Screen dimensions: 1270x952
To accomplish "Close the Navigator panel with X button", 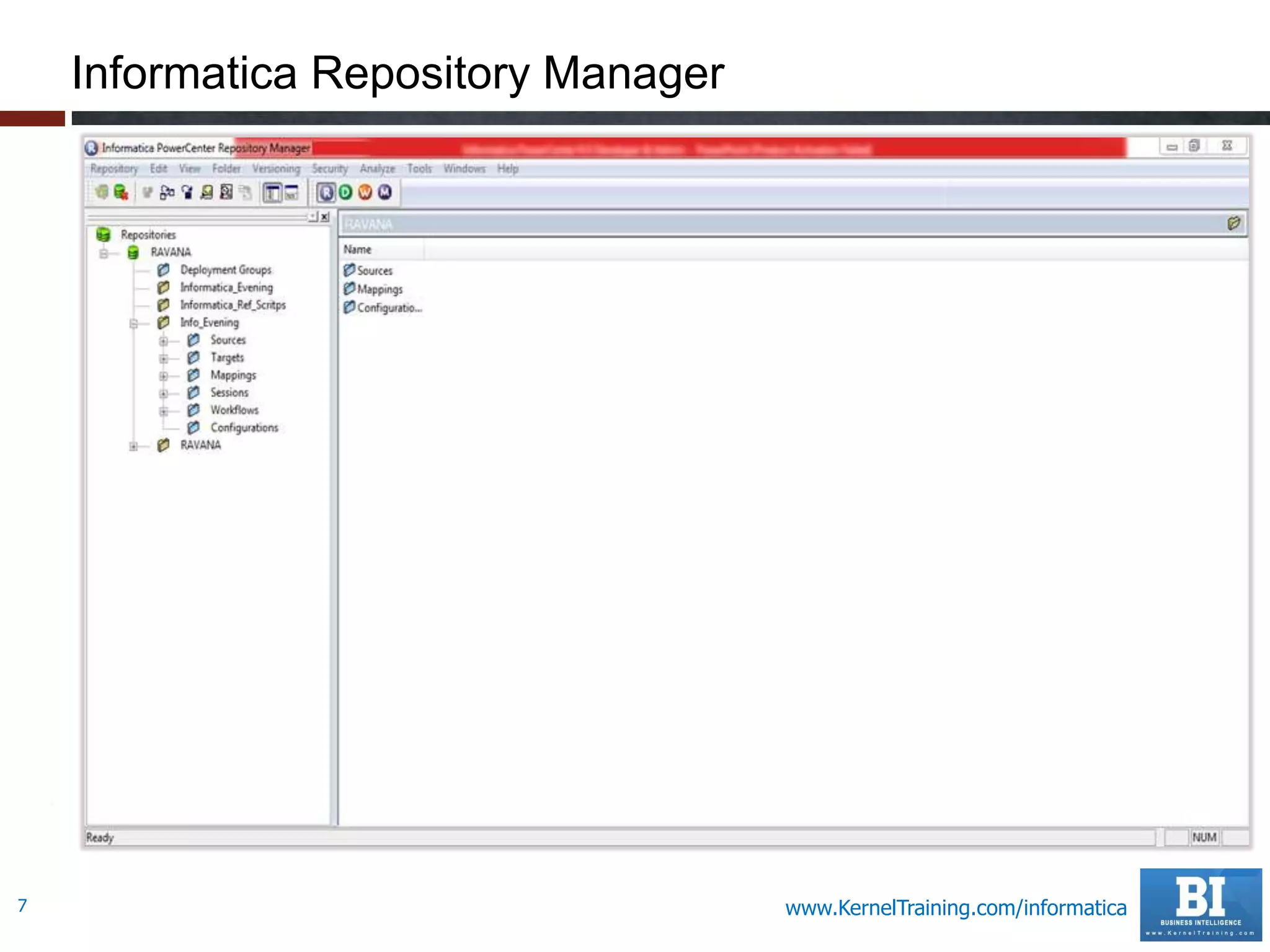I will 325,217.
